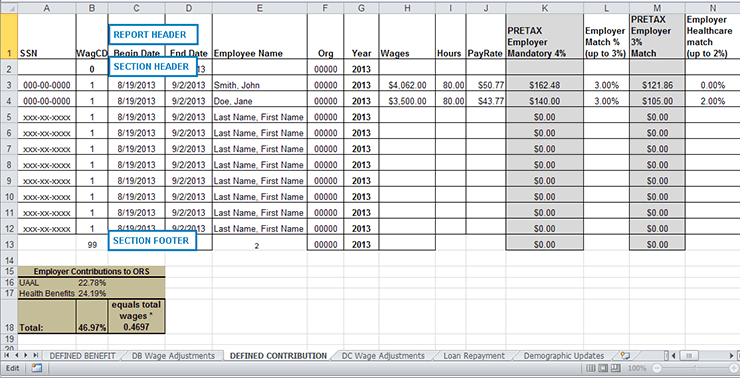Click the Select All corner button
740x378 pixels.
pyautogui.click(x=9, y=8)
